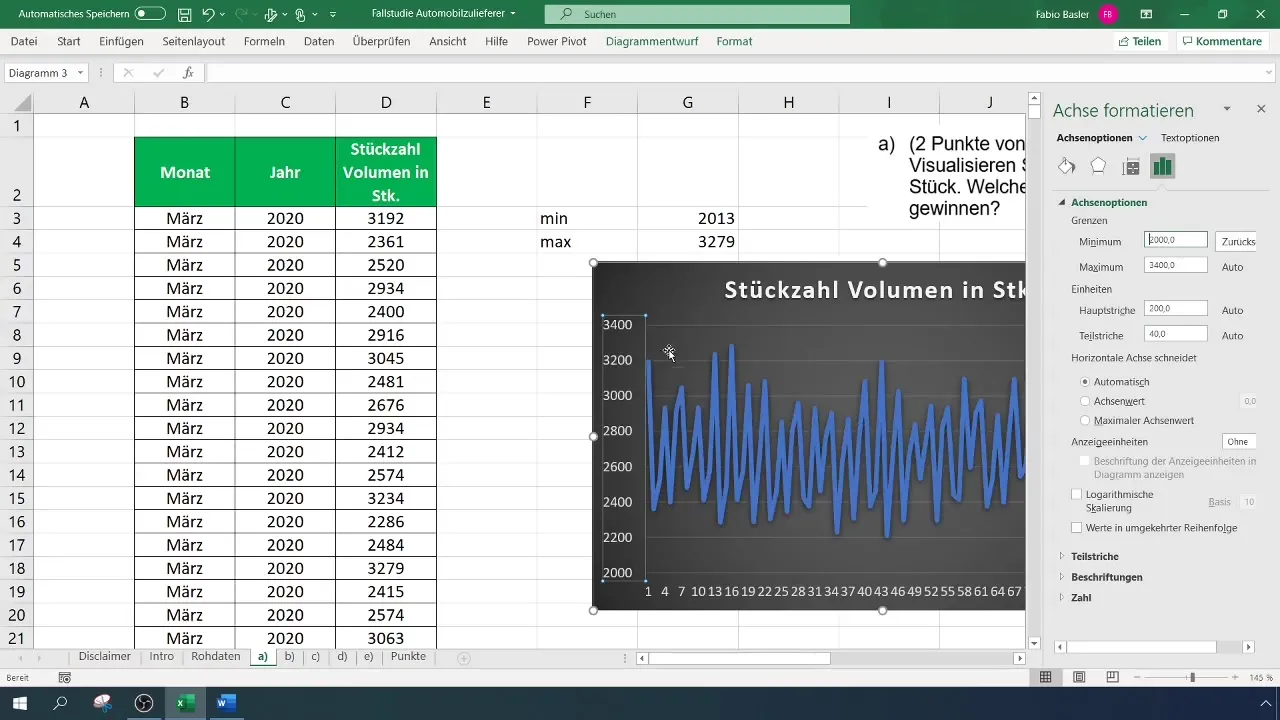This screenshot has width=1280, height=720.
Task: Click the FB user account avatar
Action: pos(1107,15)
